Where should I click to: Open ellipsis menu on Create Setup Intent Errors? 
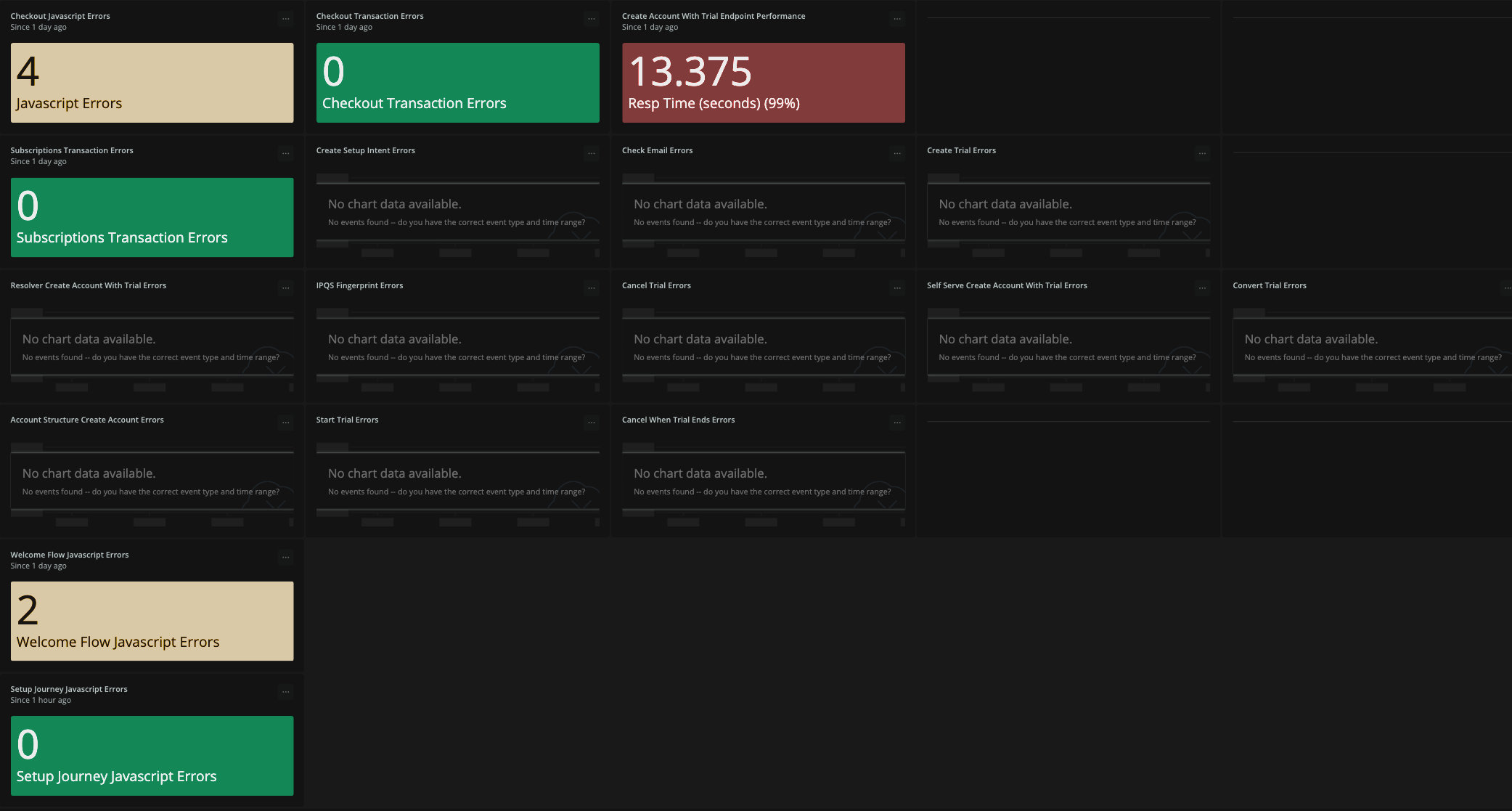[592, 153]
